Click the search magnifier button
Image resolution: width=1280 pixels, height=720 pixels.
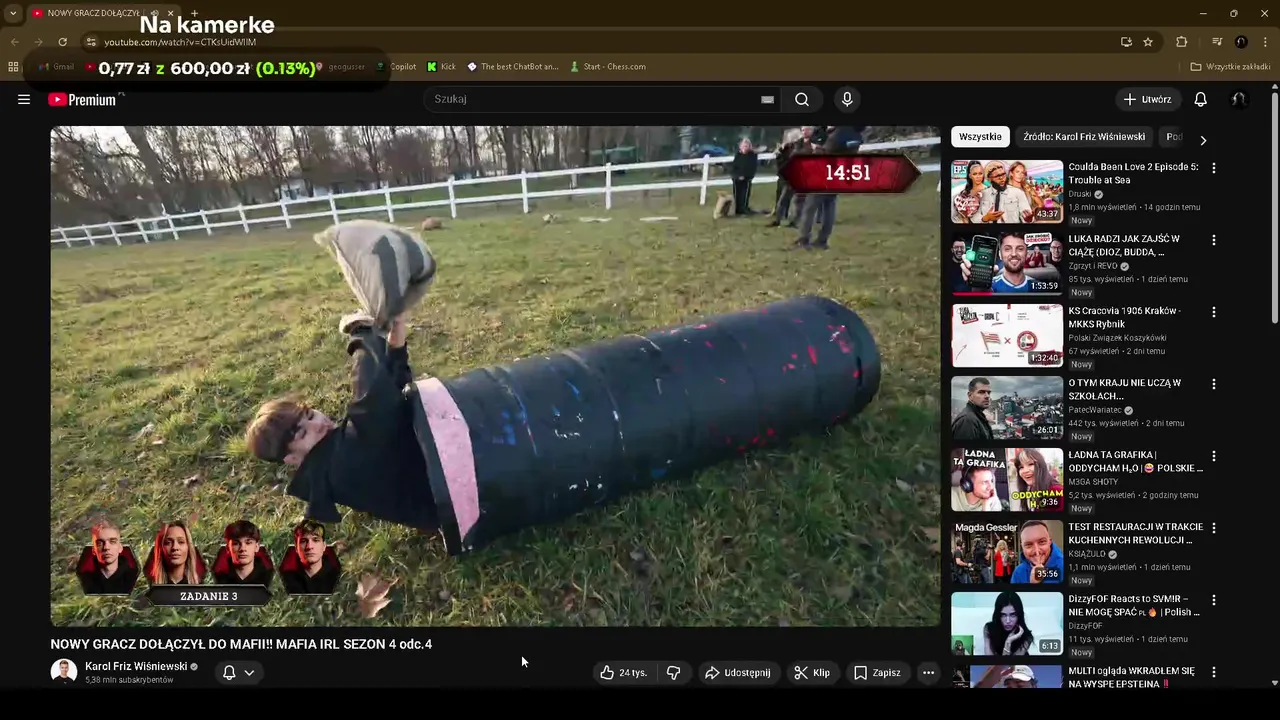click(x=802, y=99)
